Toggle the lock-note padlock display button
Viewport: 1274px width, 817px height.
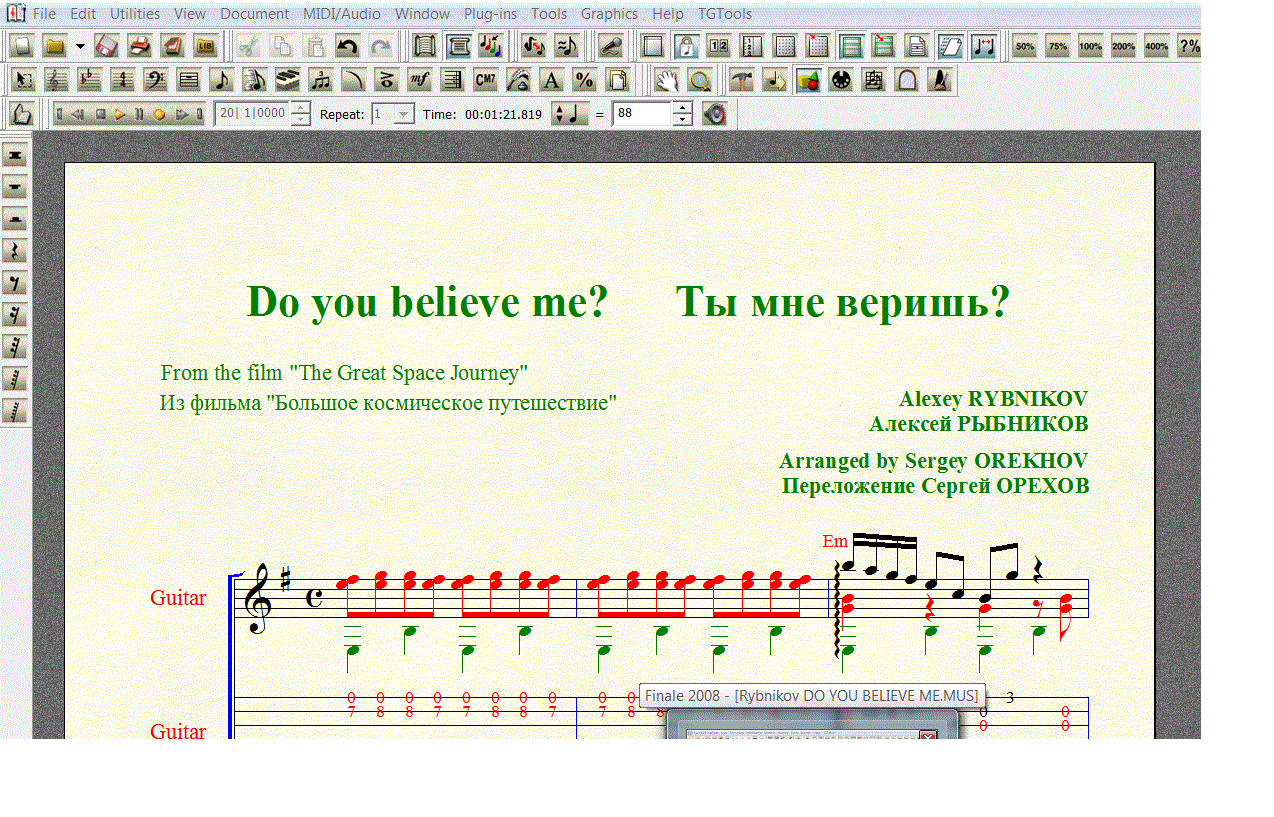click(x=686, y=46)
